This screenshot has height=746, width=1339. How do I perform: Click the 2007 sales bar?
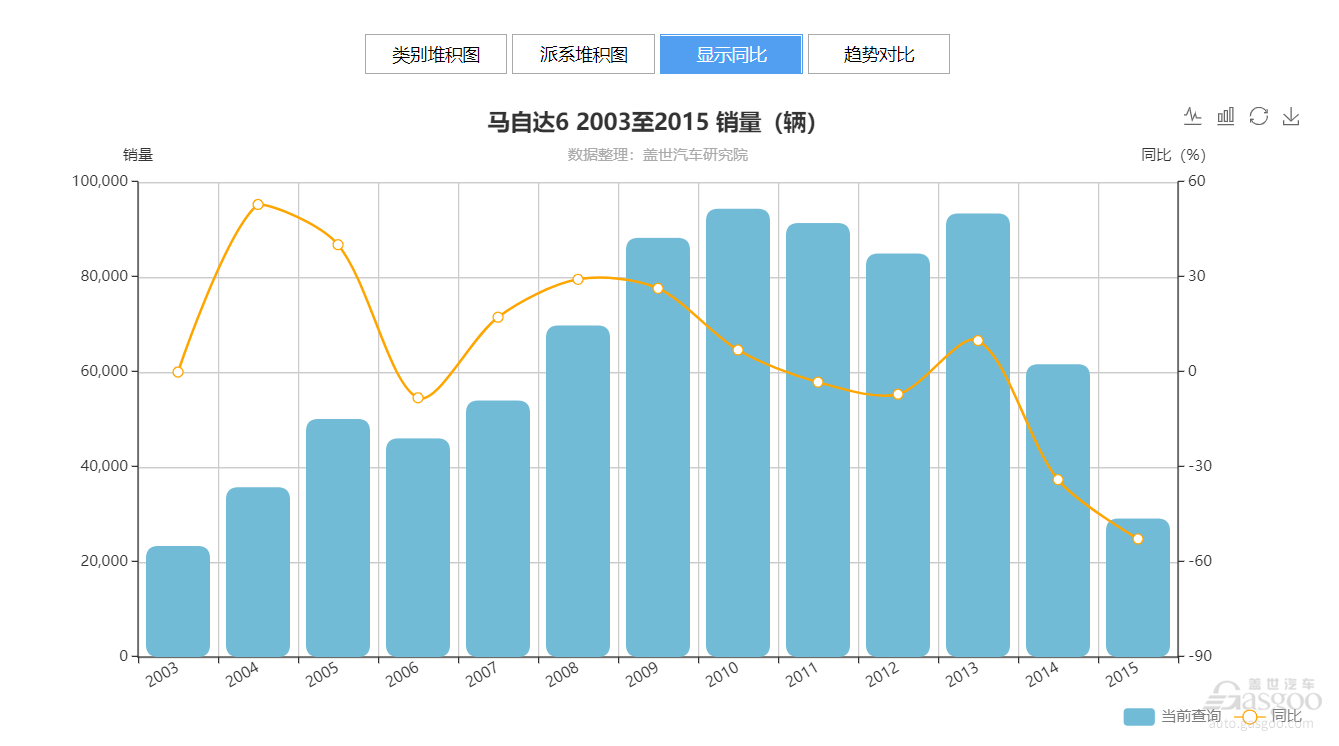pos(498,529)
